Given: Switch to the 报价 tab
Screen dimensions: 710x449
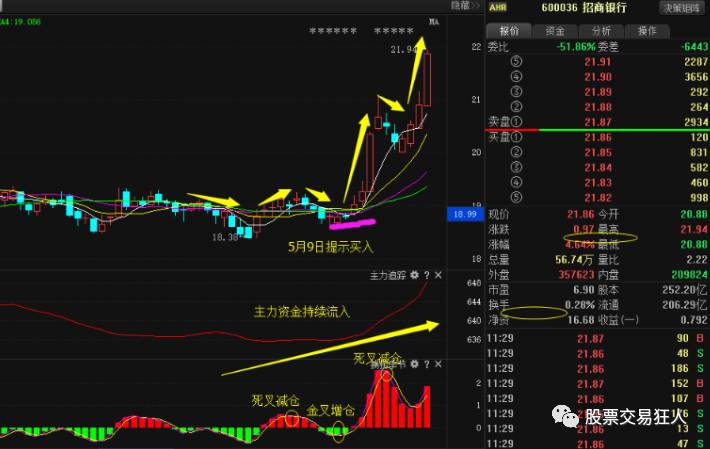Looking at the screenshot, I should [x=510, y=31].
